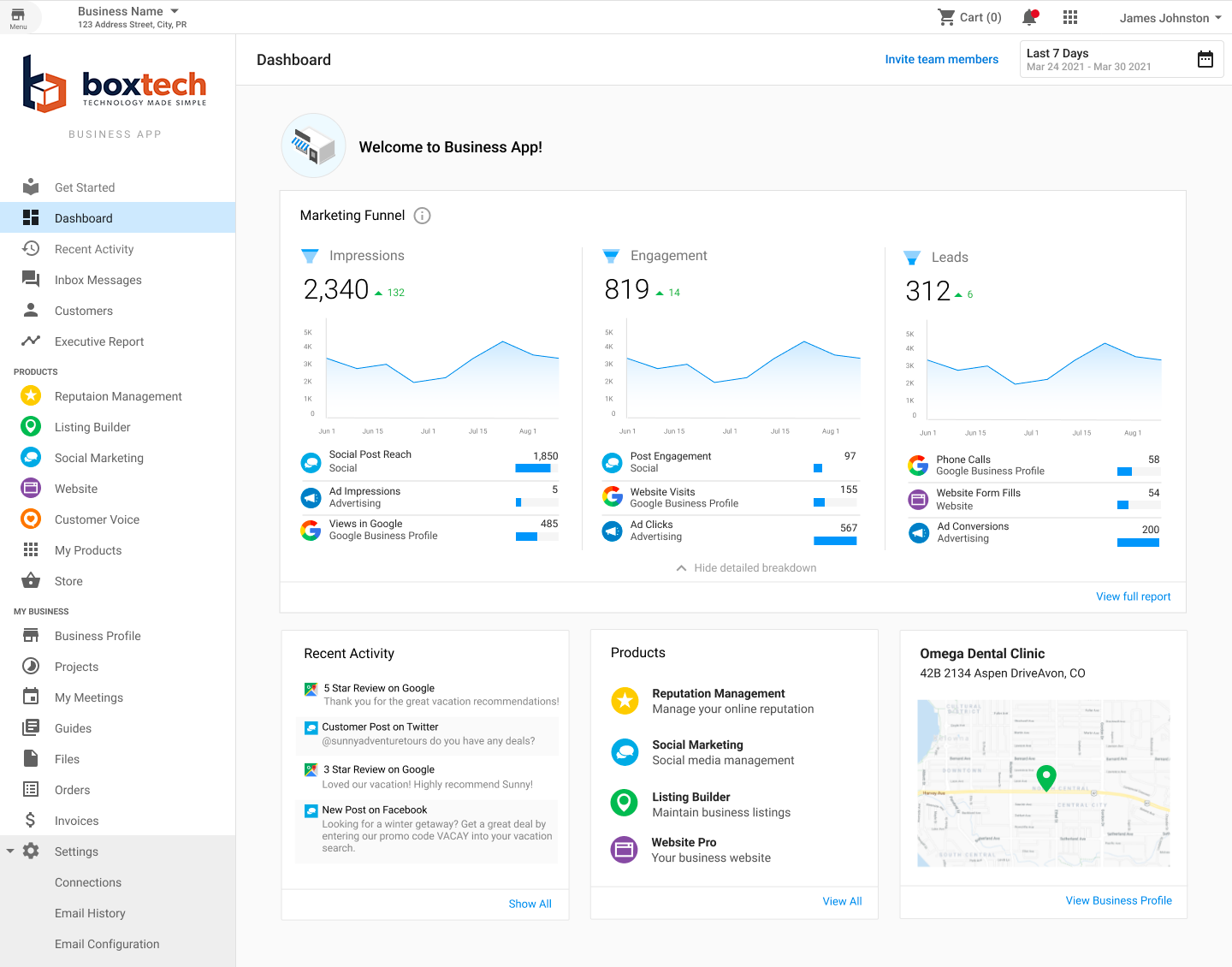
Task: Open the apps grid icon in header
Action: pyautogui.click(x=1070, y=17)
